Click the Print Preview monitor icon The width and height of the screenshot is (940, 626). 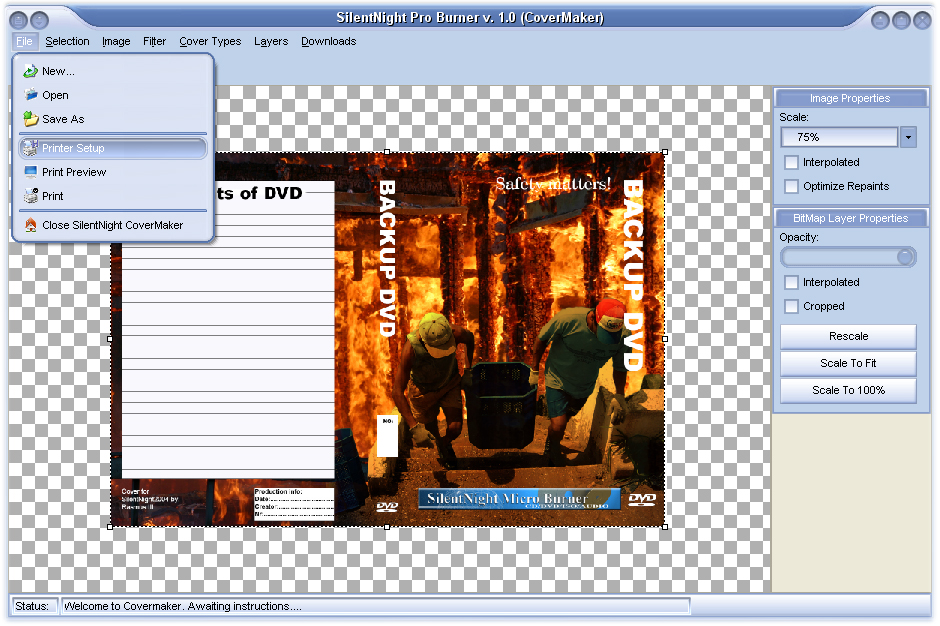click(31, 172)
